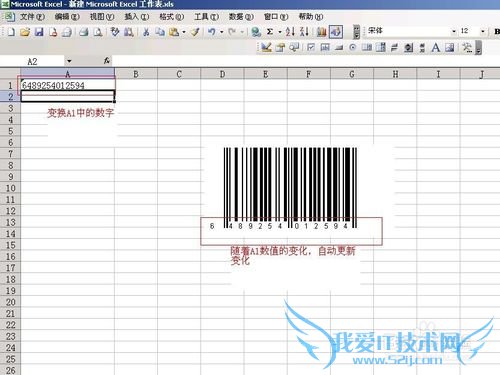
Task: Open More Controls in Control Toolbox
Action: [467, 48]
